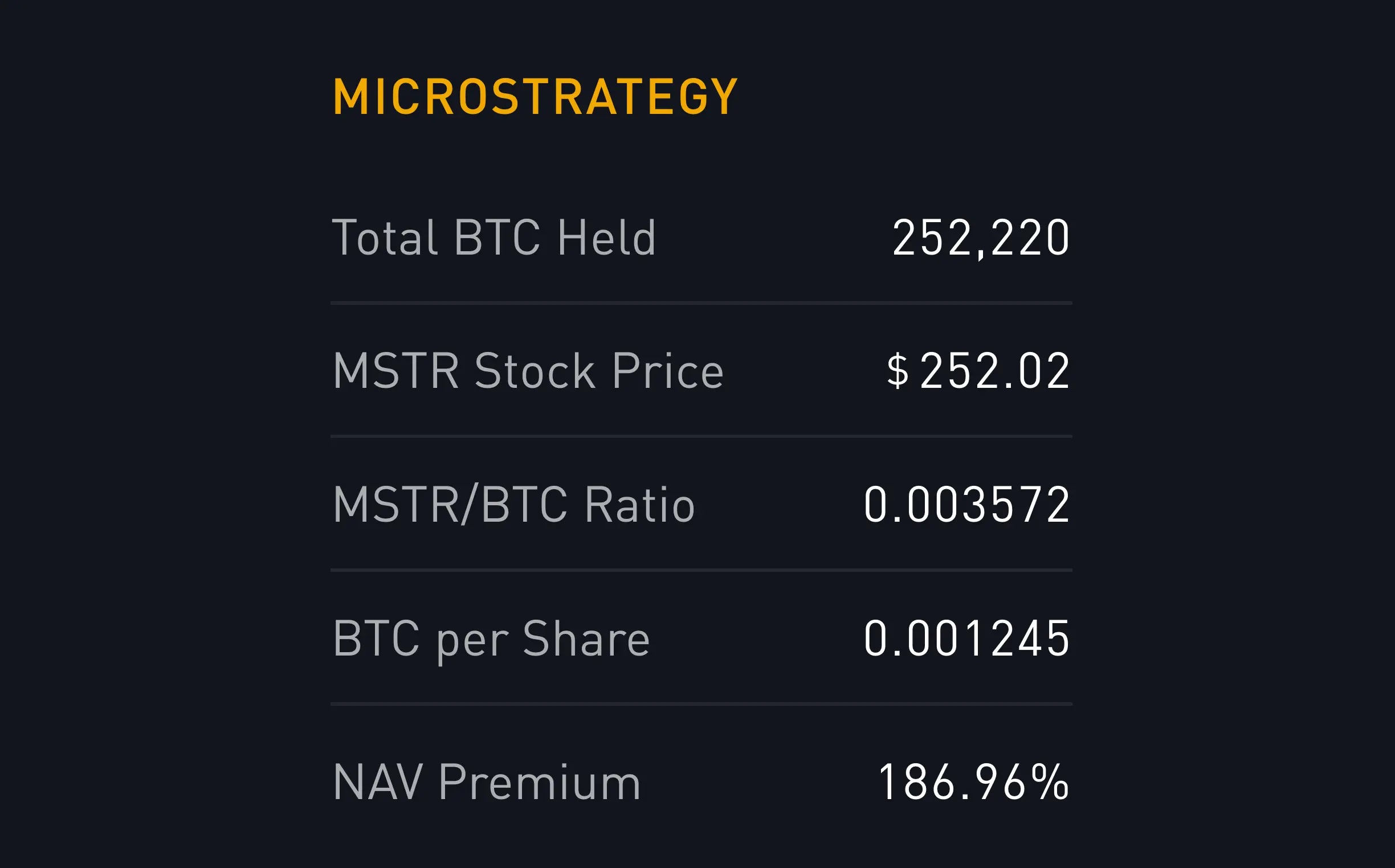Click the 186.96% NAV premium value

974,782
